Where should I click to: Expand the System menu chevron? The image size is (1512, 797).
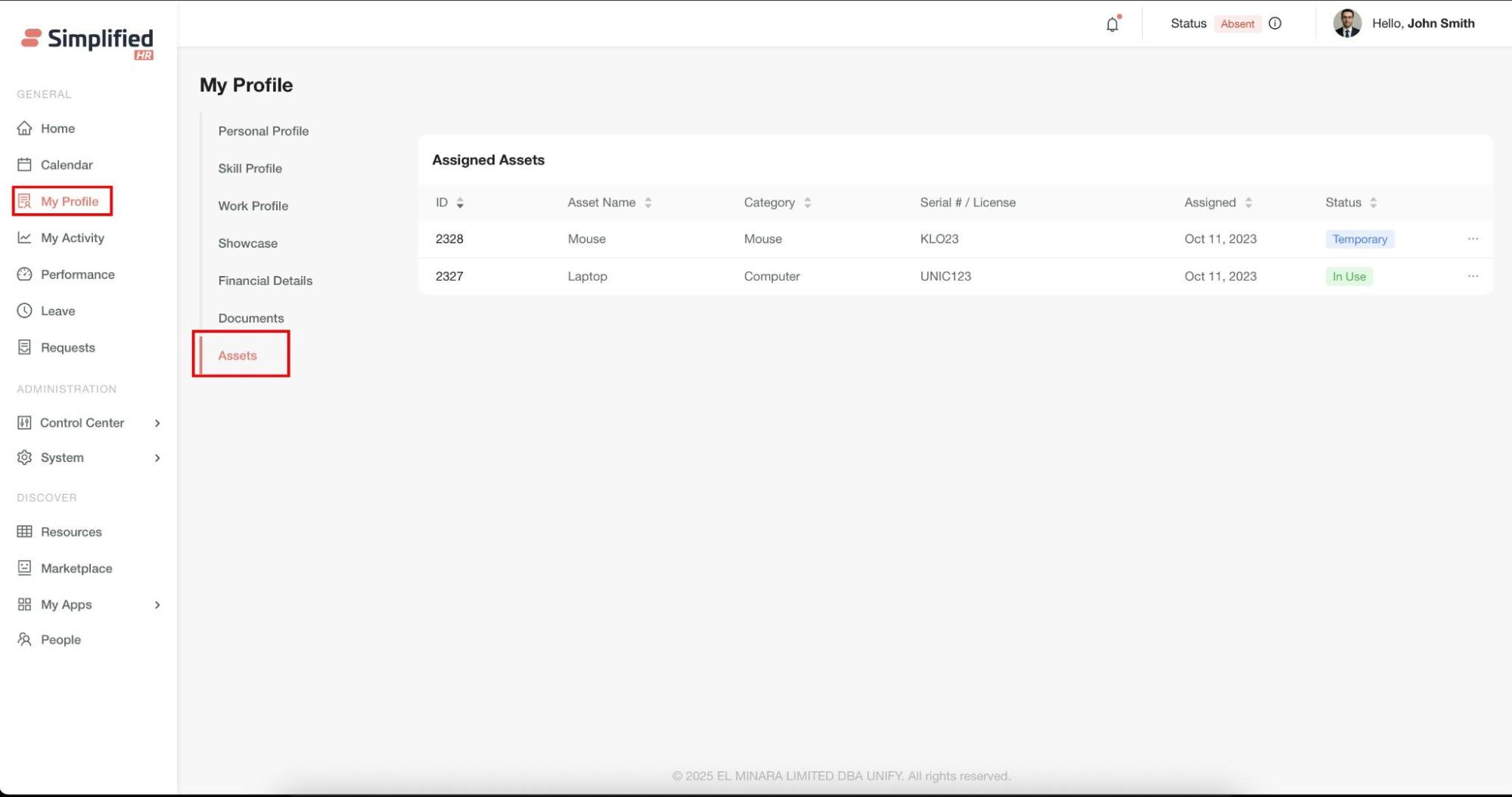pos(157,458)
